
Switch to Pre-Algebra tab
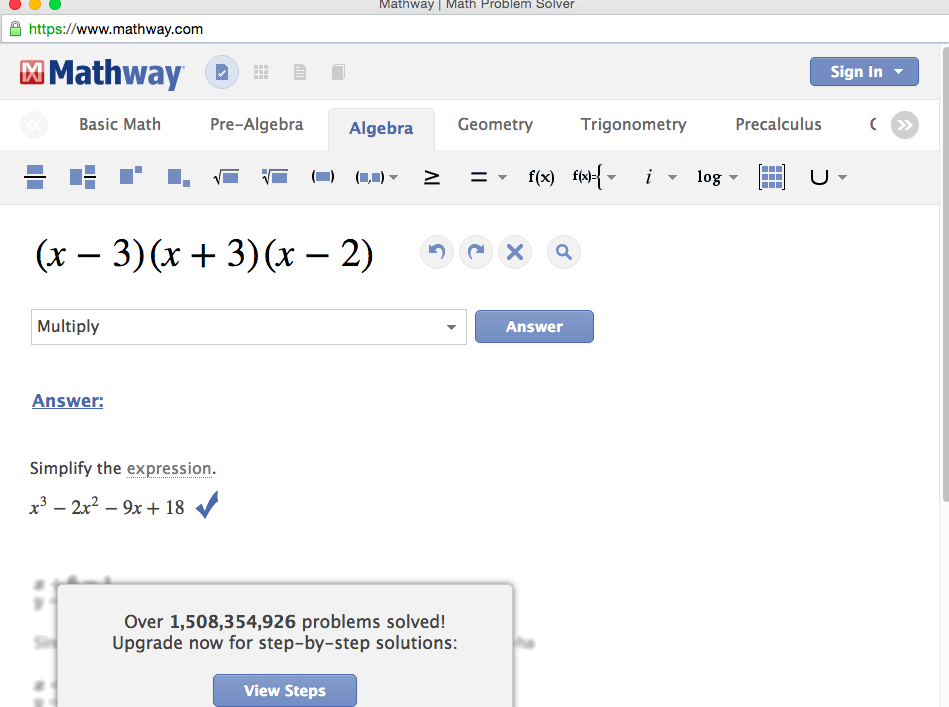[x=257, y=124]
